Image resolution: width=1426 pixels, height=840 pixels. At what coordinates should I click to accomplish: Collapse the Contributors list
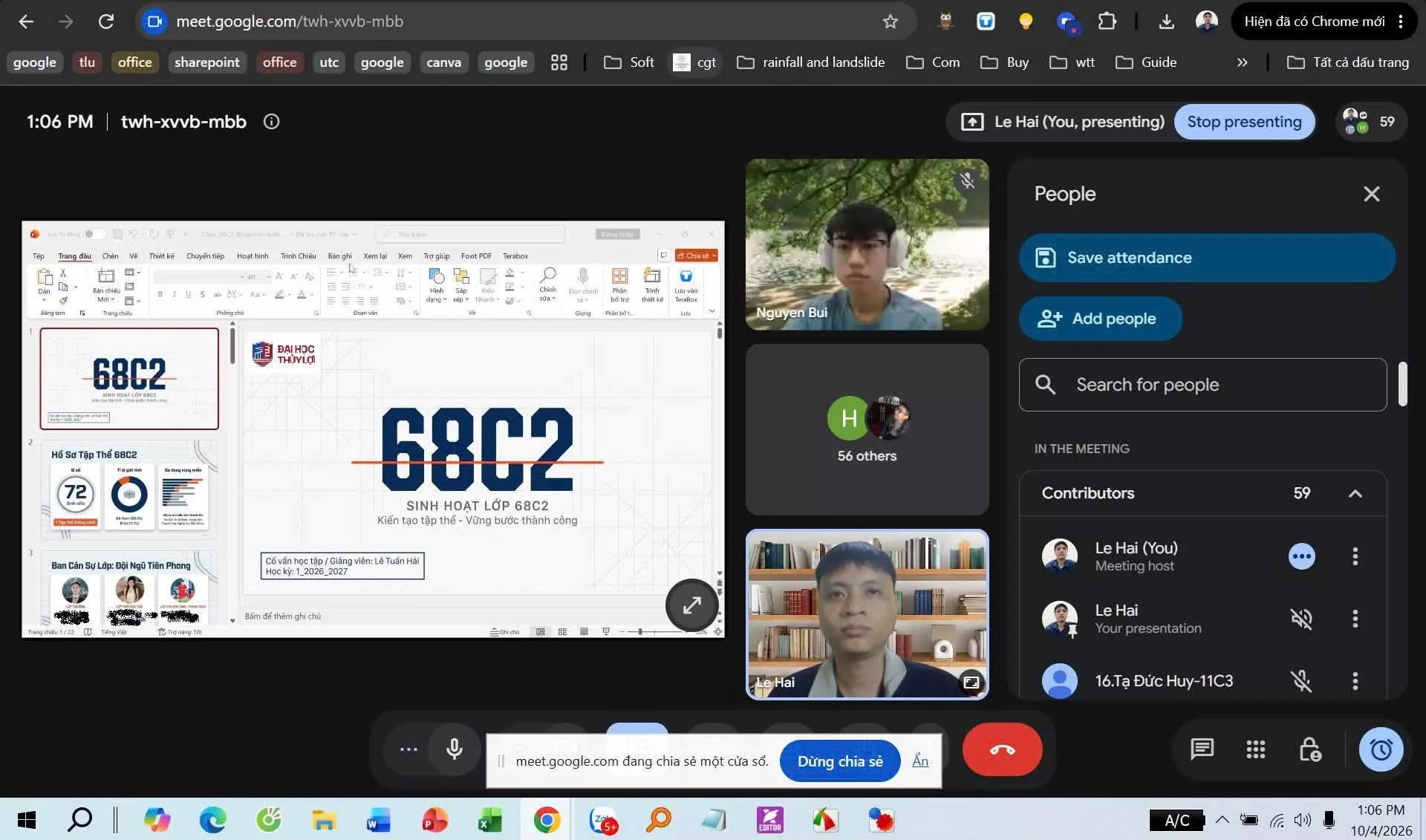click(1355, 494)
